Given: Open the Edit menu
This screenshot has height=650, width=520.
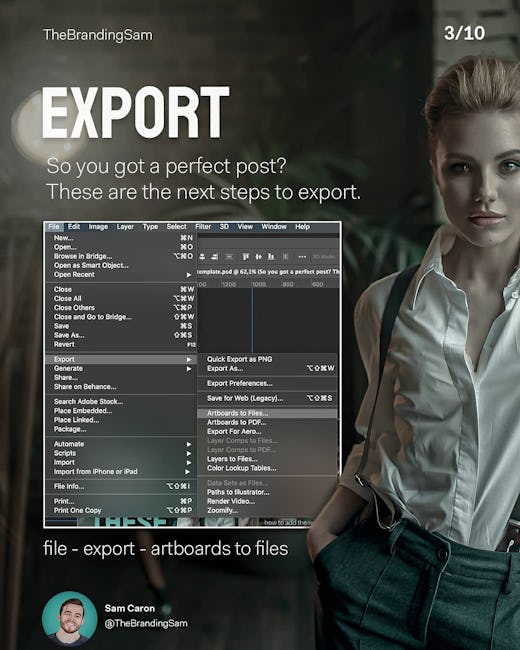Looking at the screenshot, I should coord(74,227).
